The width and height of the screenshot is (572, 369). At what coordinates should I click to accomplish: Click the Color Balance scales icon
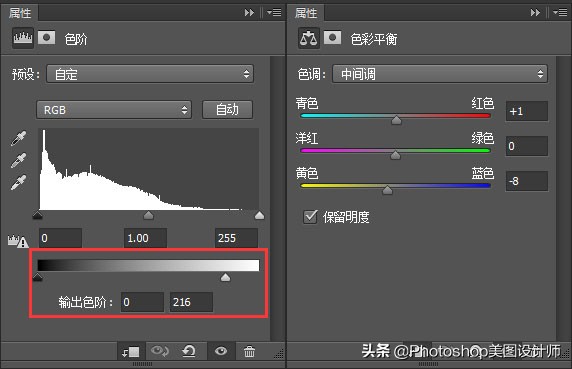(x=309, y=38)
